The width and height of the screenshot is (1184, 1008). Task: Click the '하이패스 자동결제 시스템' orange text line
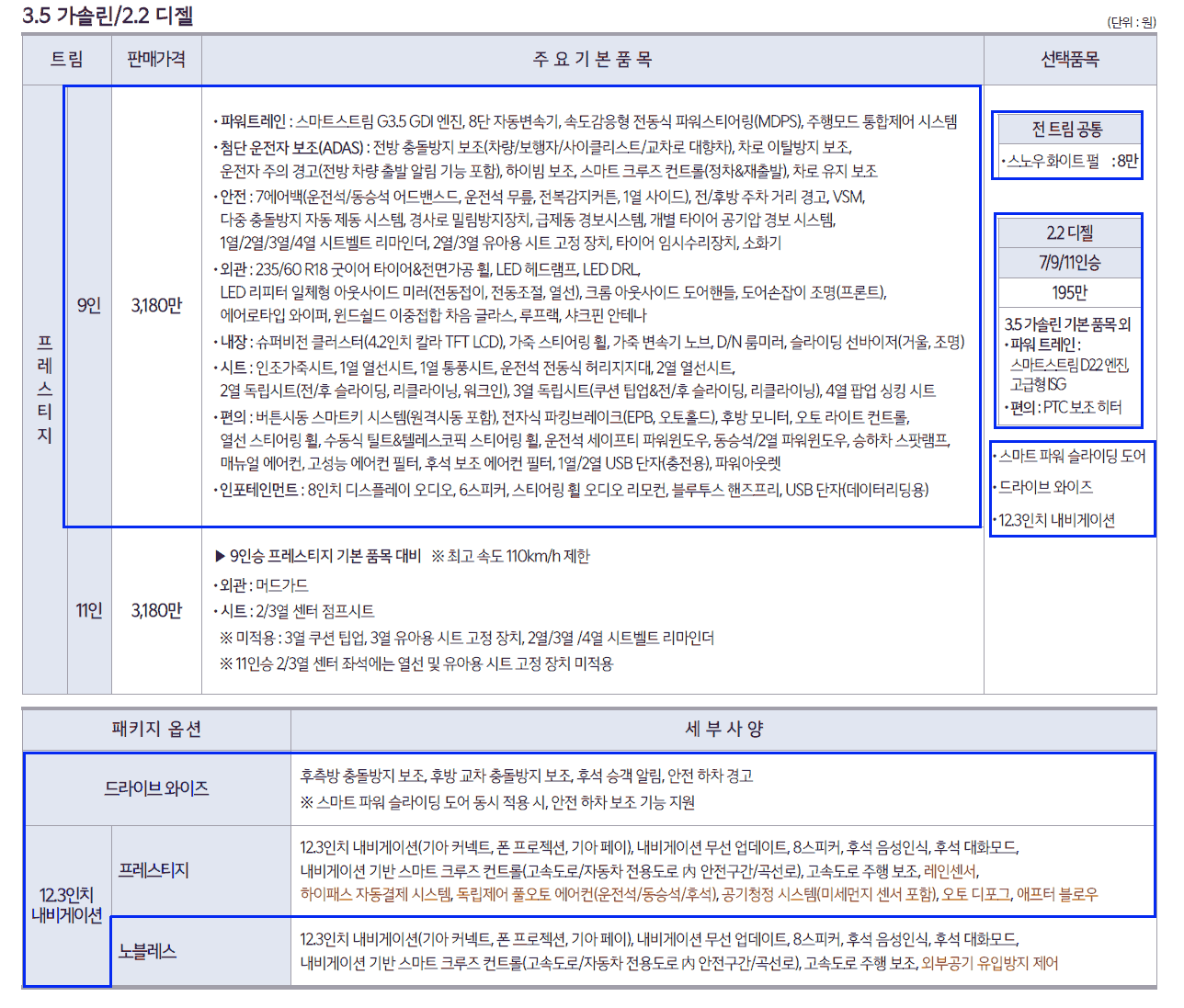(699, 894)
